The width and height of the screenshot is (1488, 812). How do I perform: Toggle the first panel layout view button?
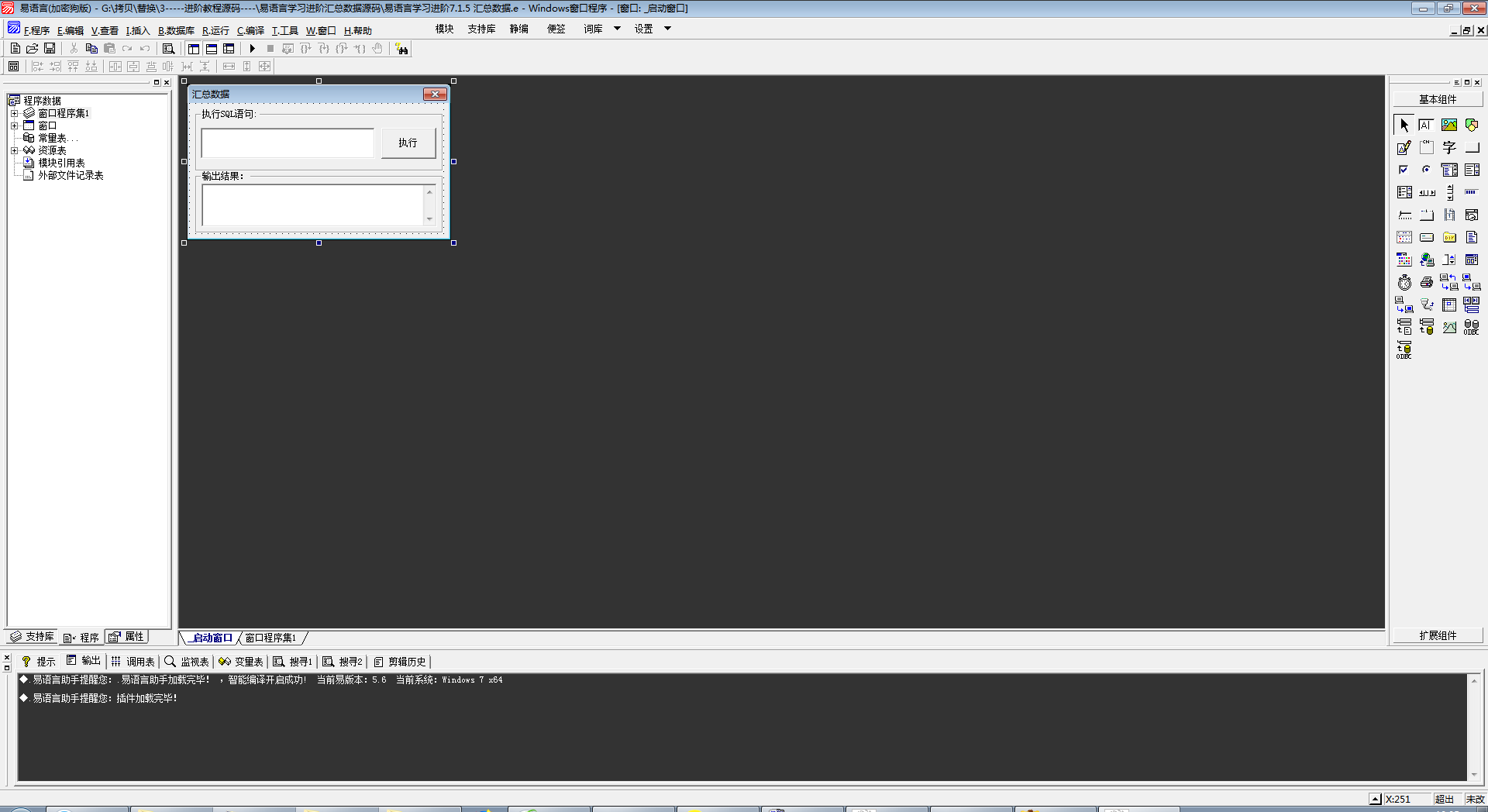click(194, 49)
